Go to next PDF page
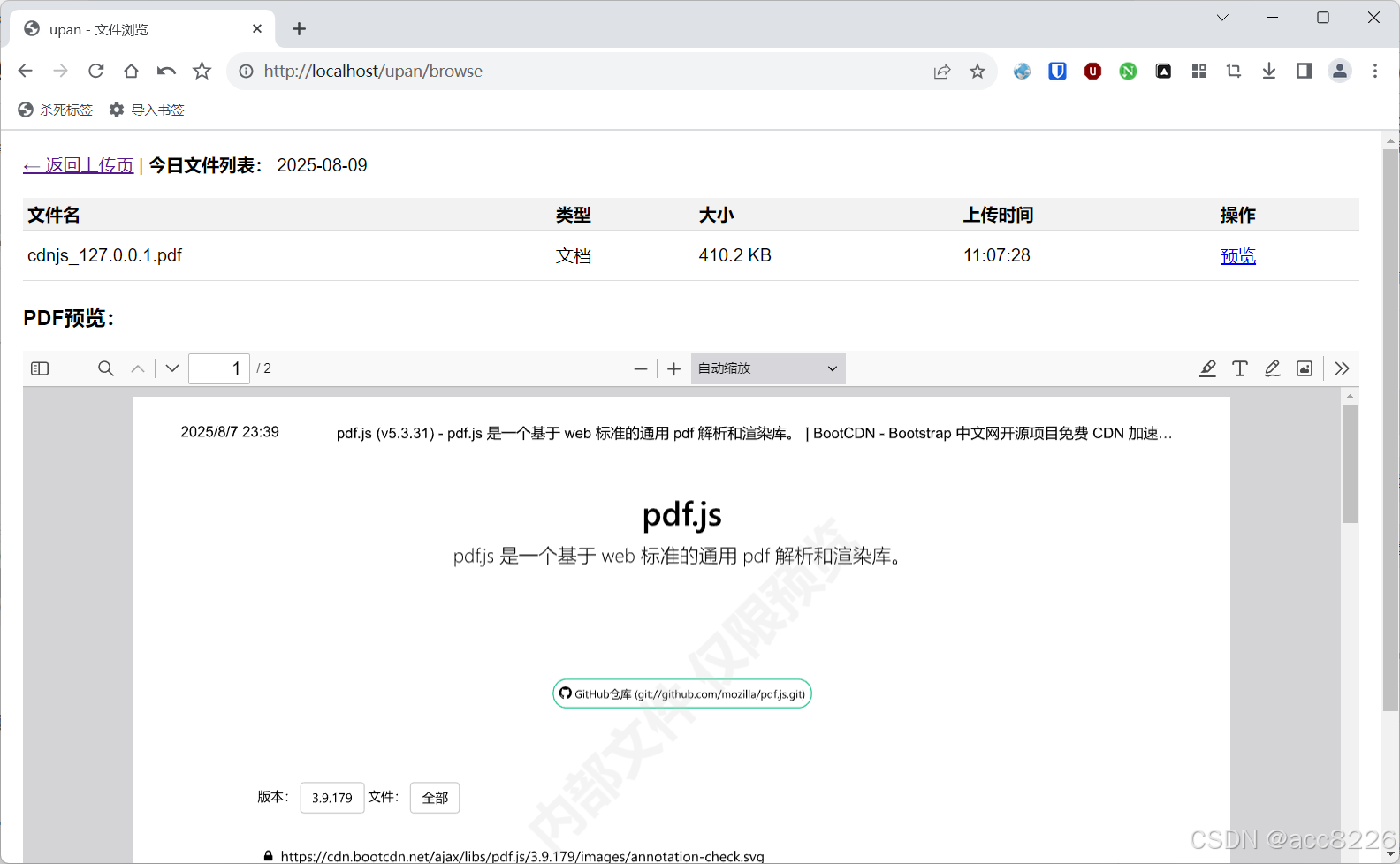1400x864 pixels. tap(172, 368)
